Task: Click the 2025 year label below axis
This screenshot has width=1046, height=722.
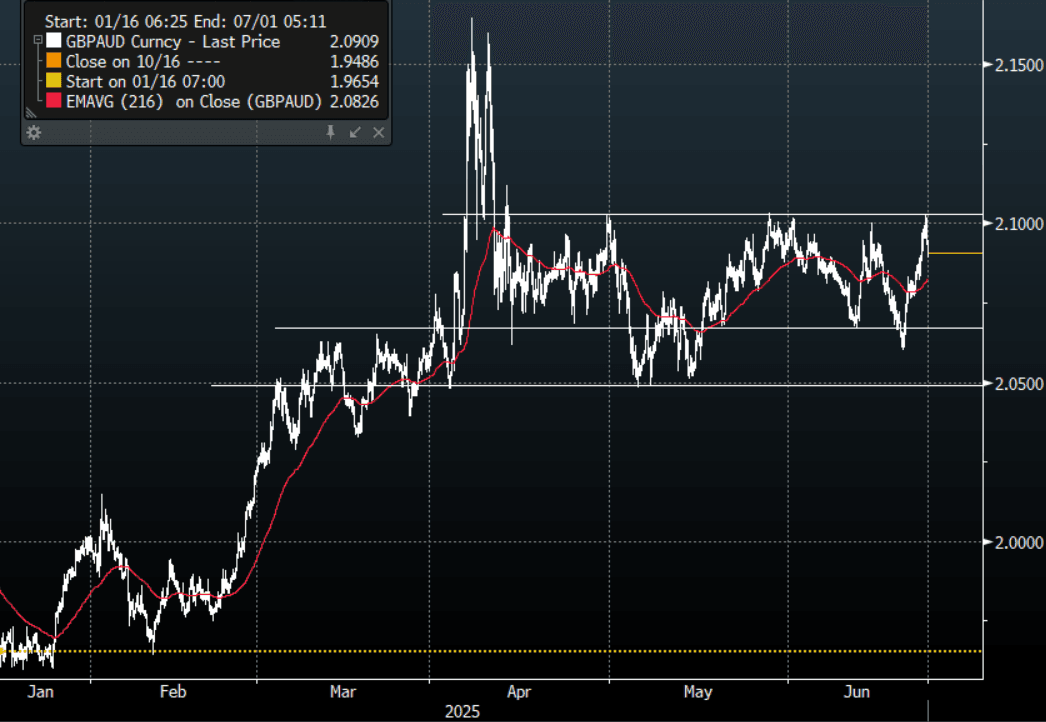Action: (x=462, y=712)
